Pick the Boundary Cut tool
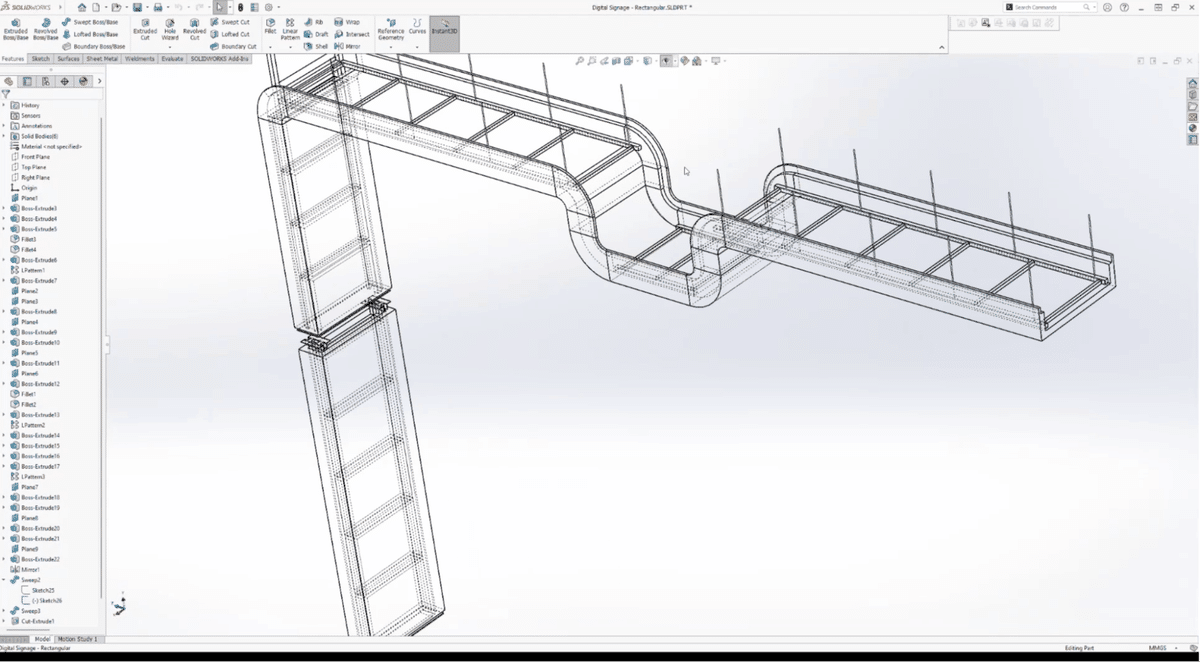This screenshot has width=1200, height=662. point(234,46)
